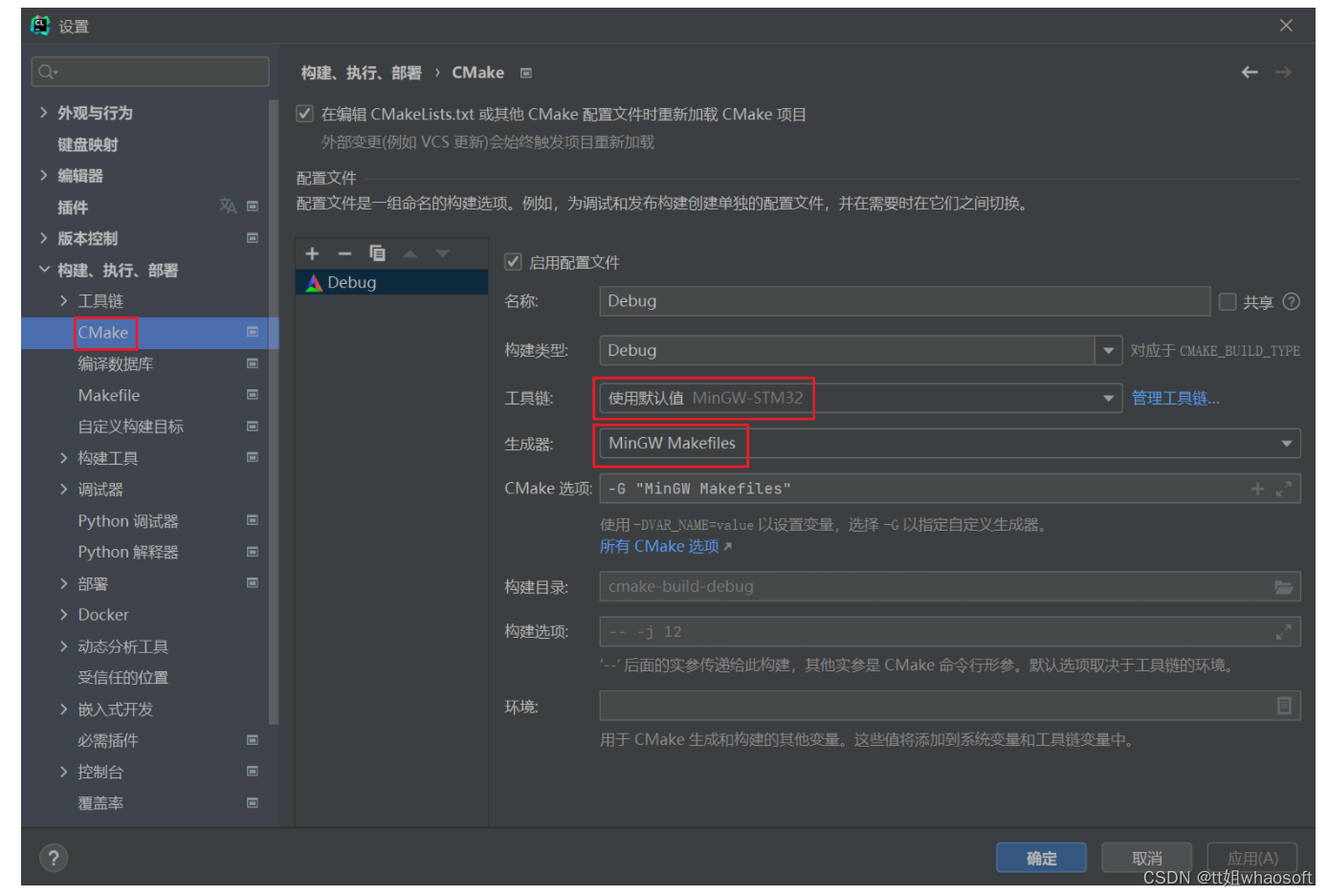Click project icon on Python 解释器 row
The width and height of the screenshot is (1328, 896).
pos(253,552)
